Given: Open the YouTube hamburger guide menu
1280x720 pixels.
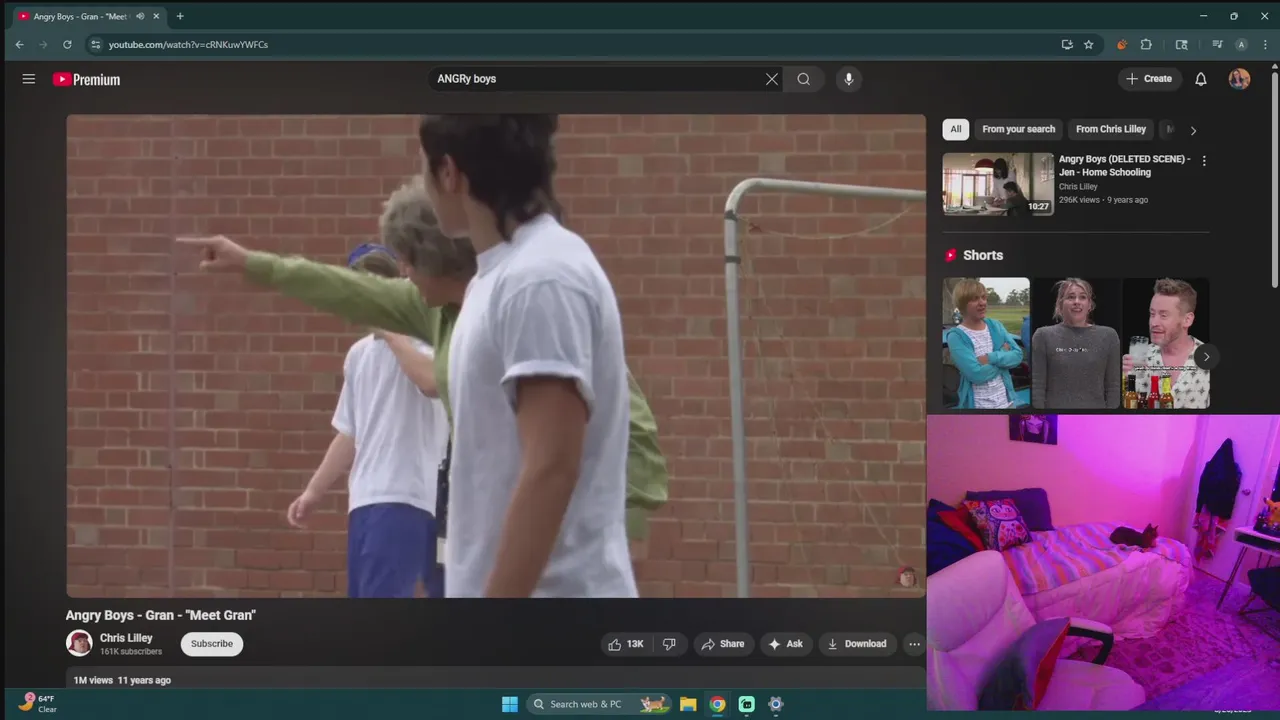Looking at the screenshot, I should pyautogui.click(x=29, y=79).
